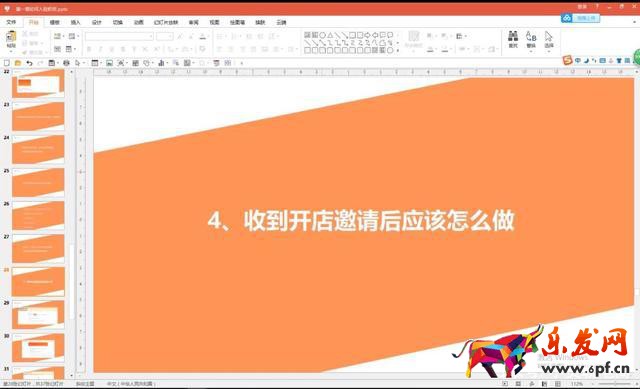Open the 文件 menu
The height and width of the screenshot is (389, 640).
(11, 22)
